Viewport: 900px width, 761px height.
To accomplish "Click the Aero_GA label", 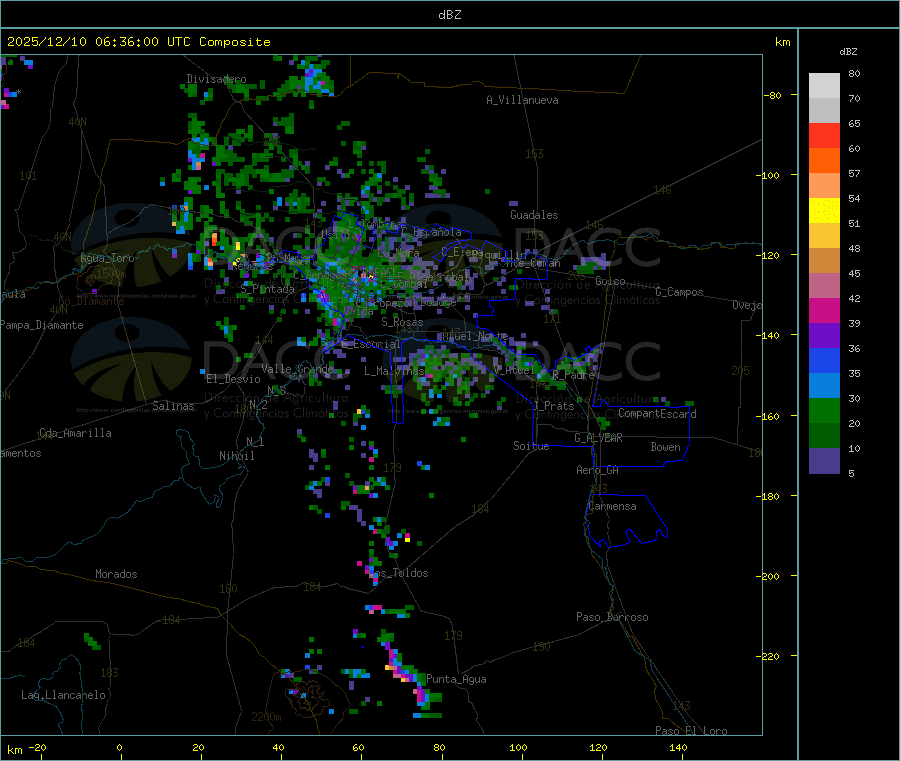I will [598, 470].
